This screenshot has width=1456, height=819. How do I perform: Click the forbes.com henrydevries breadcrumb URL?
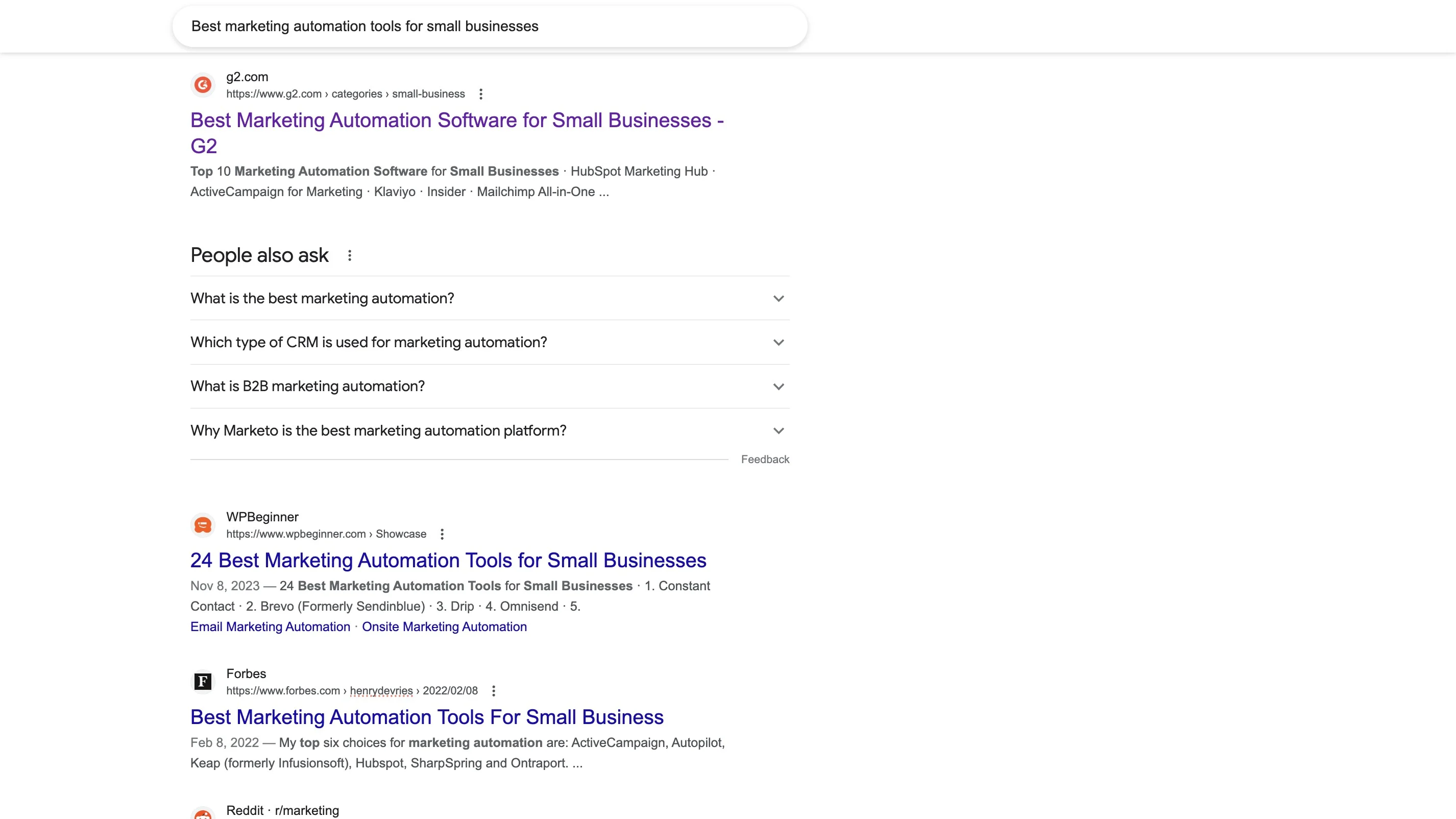pos(352,691)
